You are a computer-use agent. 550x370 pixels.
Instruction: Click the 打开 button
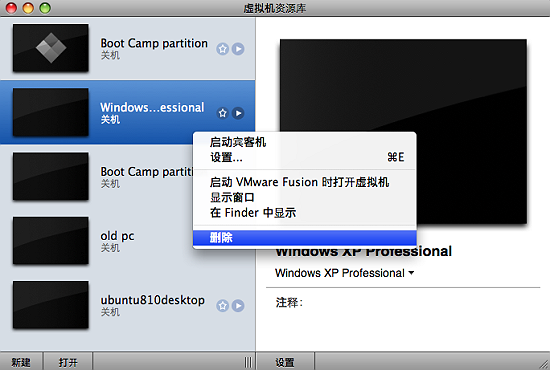click(68, 362)
